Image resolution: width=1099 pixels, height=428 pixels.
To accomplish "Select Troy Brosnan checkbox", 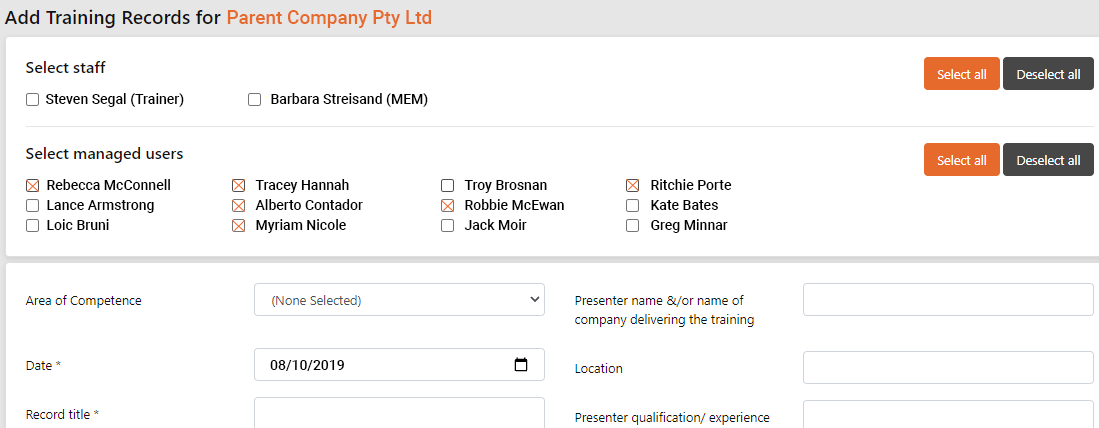I will [x=447, y=186].
